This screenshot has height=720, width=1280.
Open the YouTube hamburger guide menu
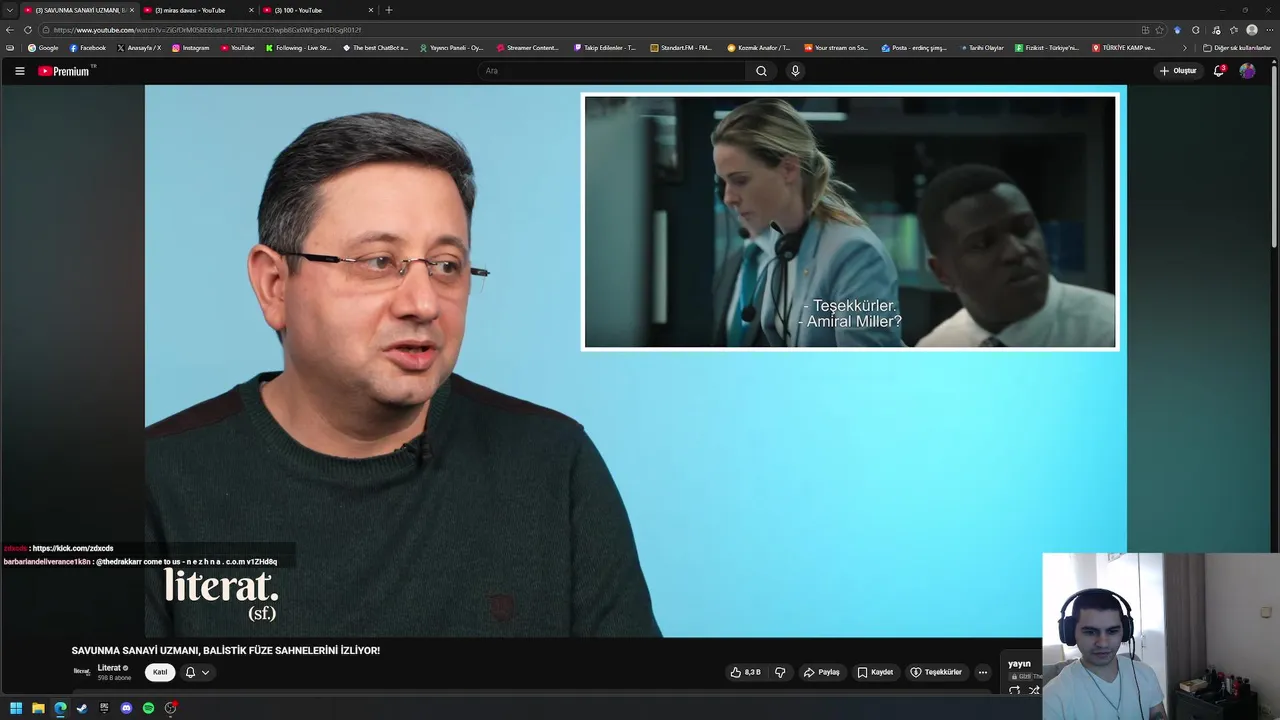click(19, 71)
